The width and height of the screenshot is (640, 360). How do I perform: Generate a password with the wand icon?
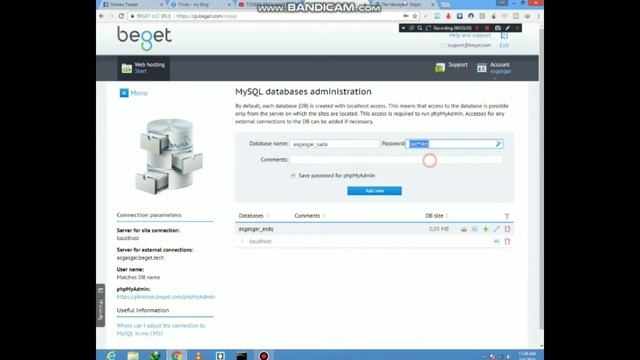click(x=498, y=144)
